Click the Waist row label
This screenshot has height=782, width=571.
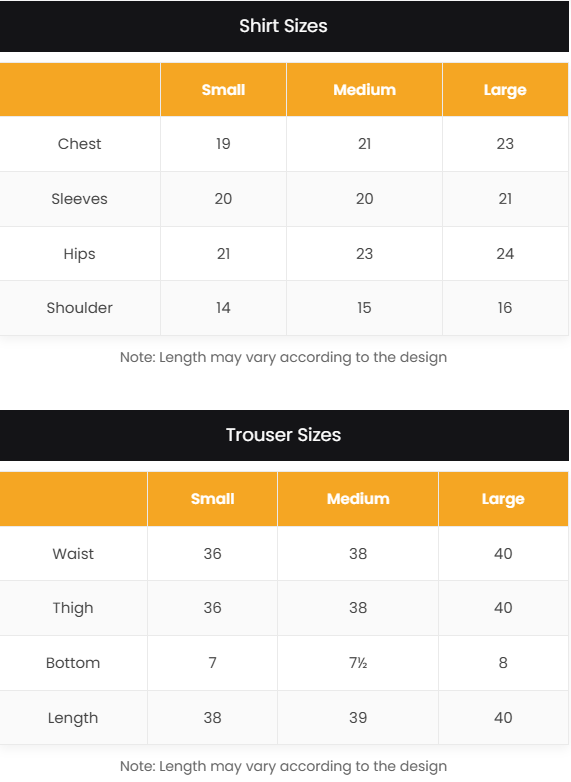point(73,554)
